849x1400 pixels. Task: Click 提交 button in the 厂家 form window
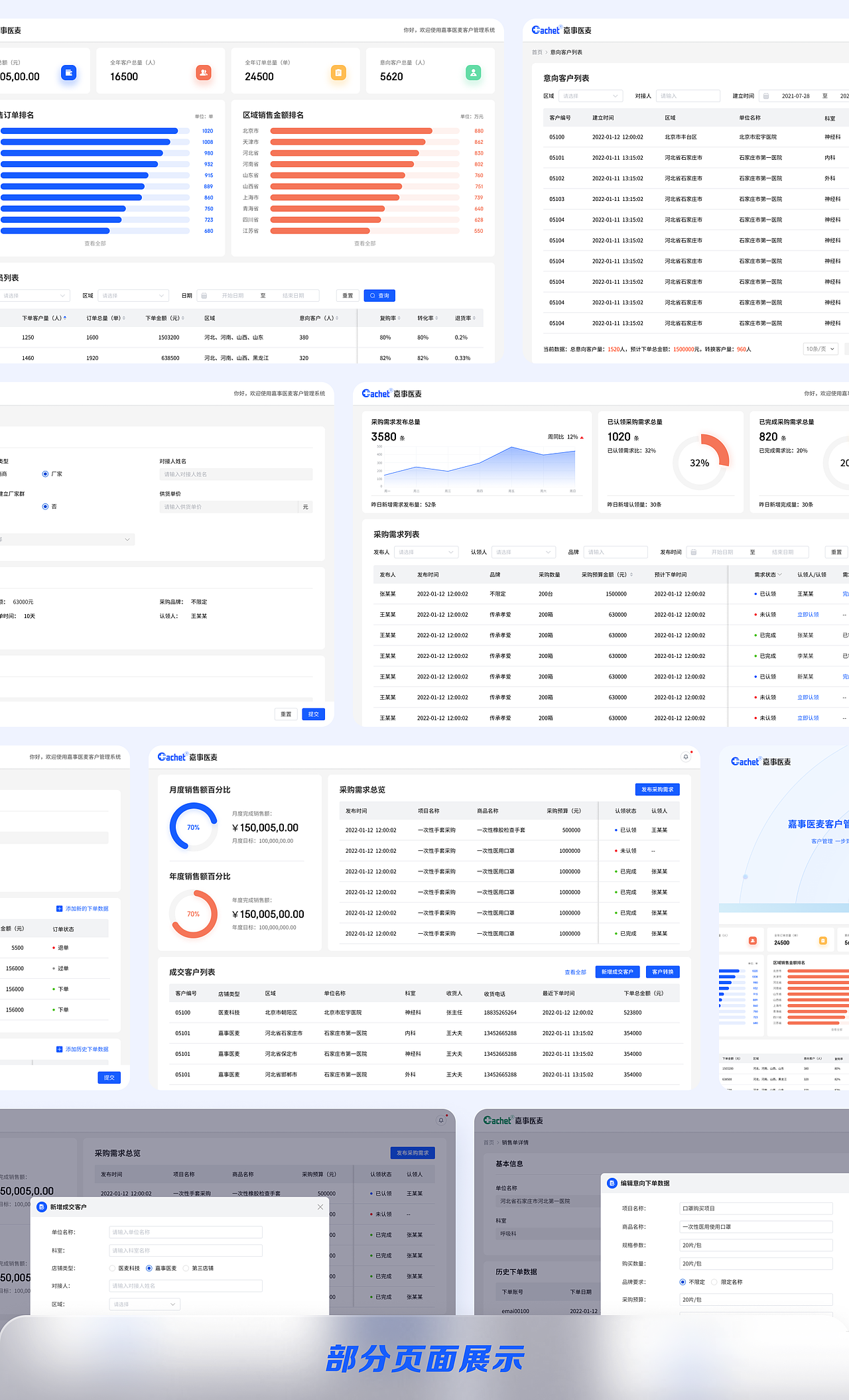point(314,714)
